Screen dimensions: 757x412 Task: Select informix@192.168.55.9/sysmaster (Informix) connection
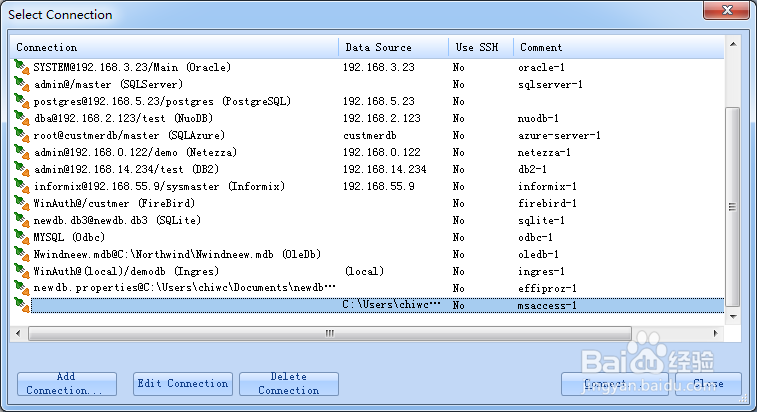point(159,186)
